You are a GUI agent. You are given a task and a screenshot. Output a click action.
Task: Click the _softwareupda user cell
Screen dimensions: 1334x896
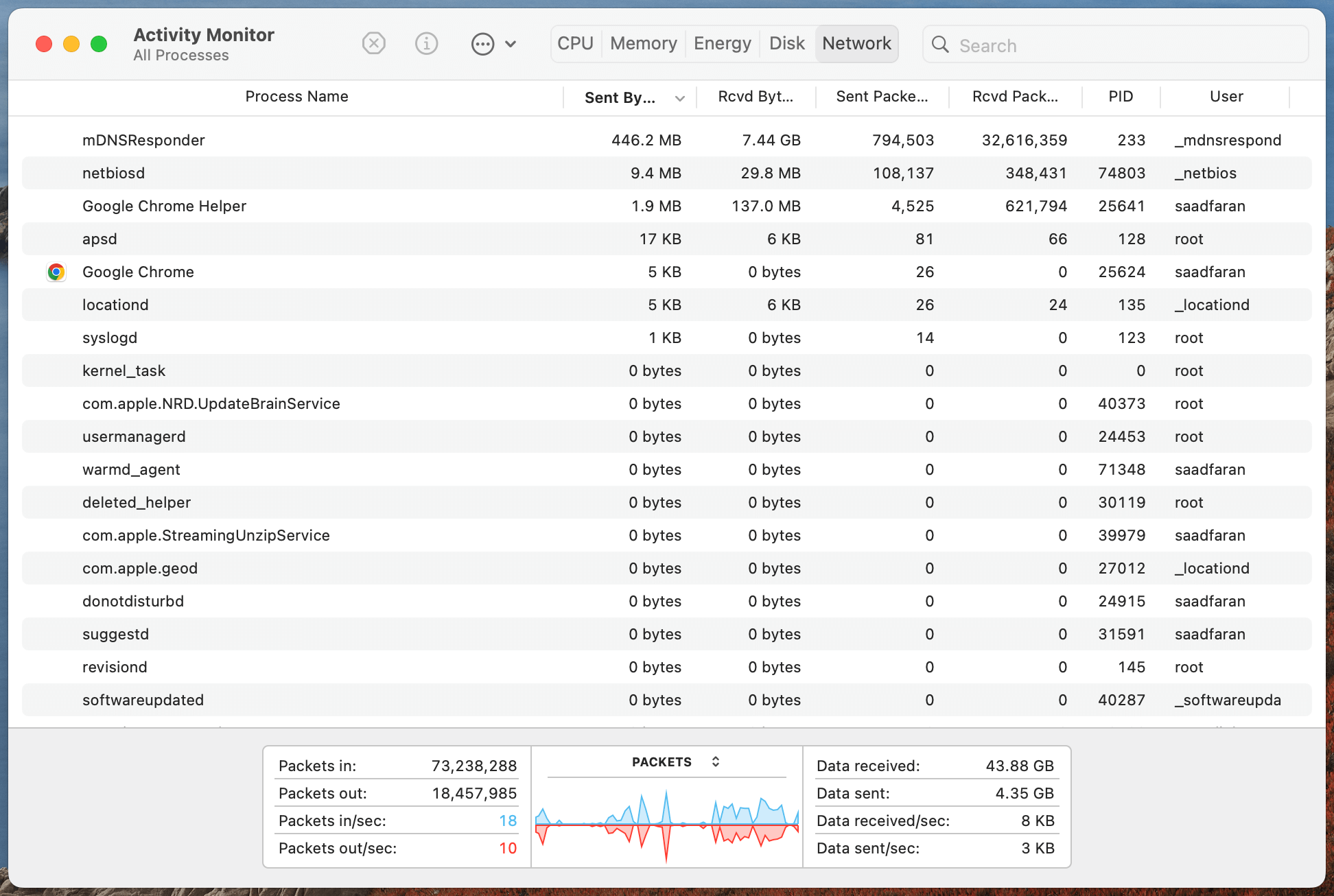(1228, 700)
